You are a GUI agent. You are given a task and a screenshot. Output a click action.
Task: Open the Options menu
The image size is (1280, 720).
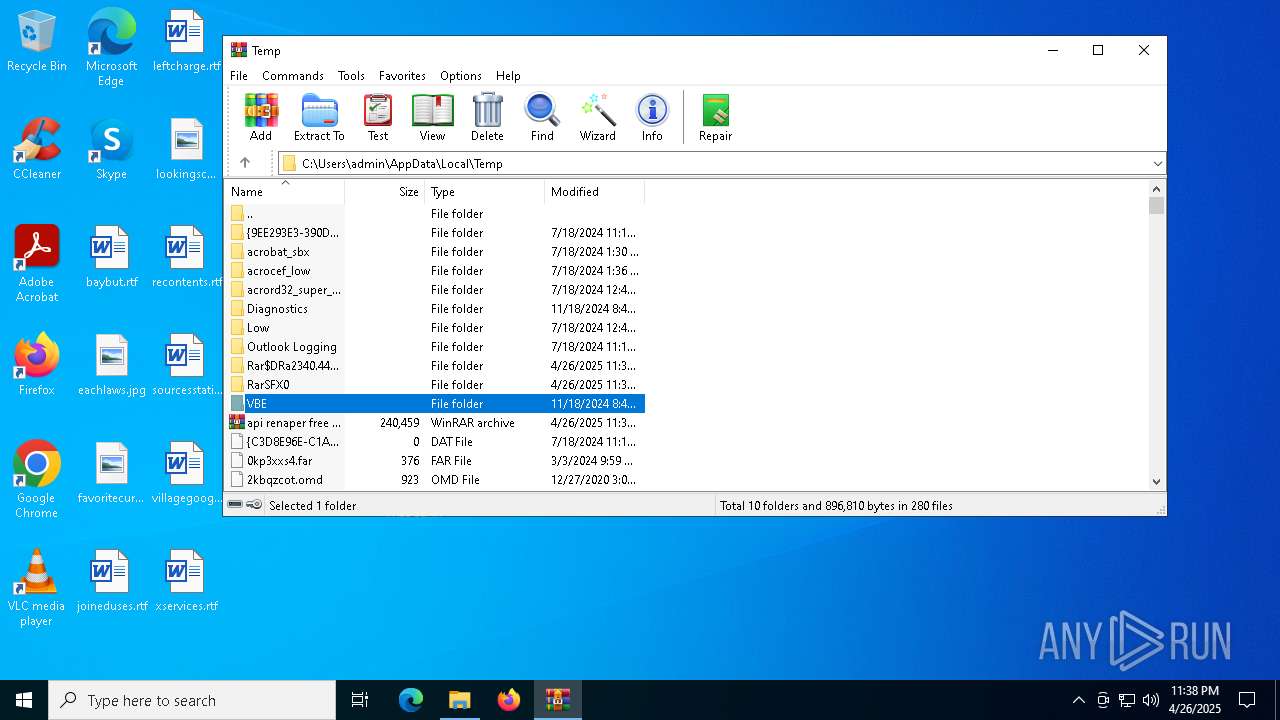(x=461, y=76)
